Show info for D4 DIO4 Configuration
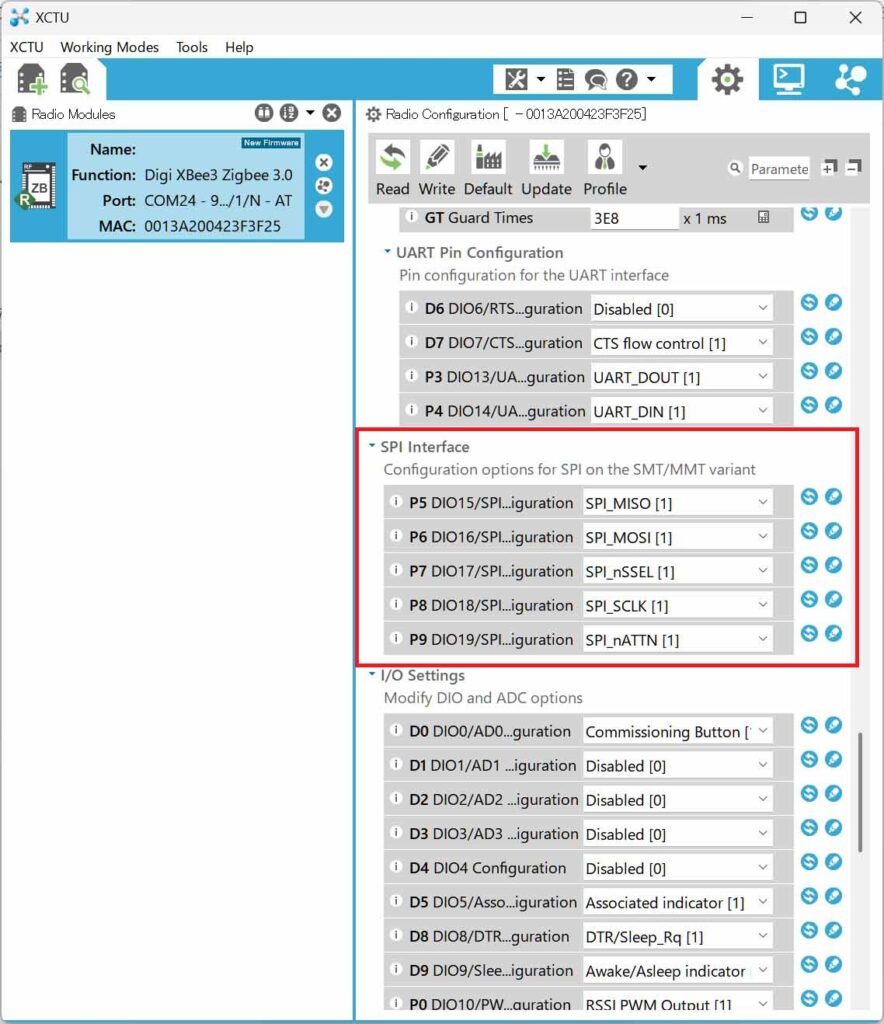Viewport: 884px width, 1024px height. [x=396, y=867]
